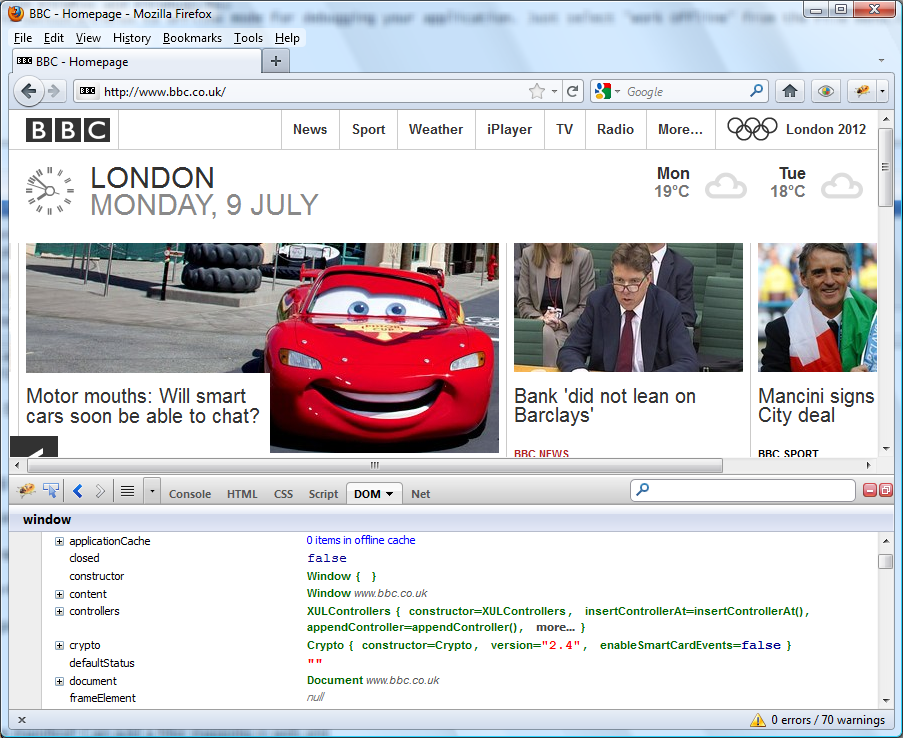Open the BBC Radio link
Viewport: 903px width, 738px height.
point(615,130)
